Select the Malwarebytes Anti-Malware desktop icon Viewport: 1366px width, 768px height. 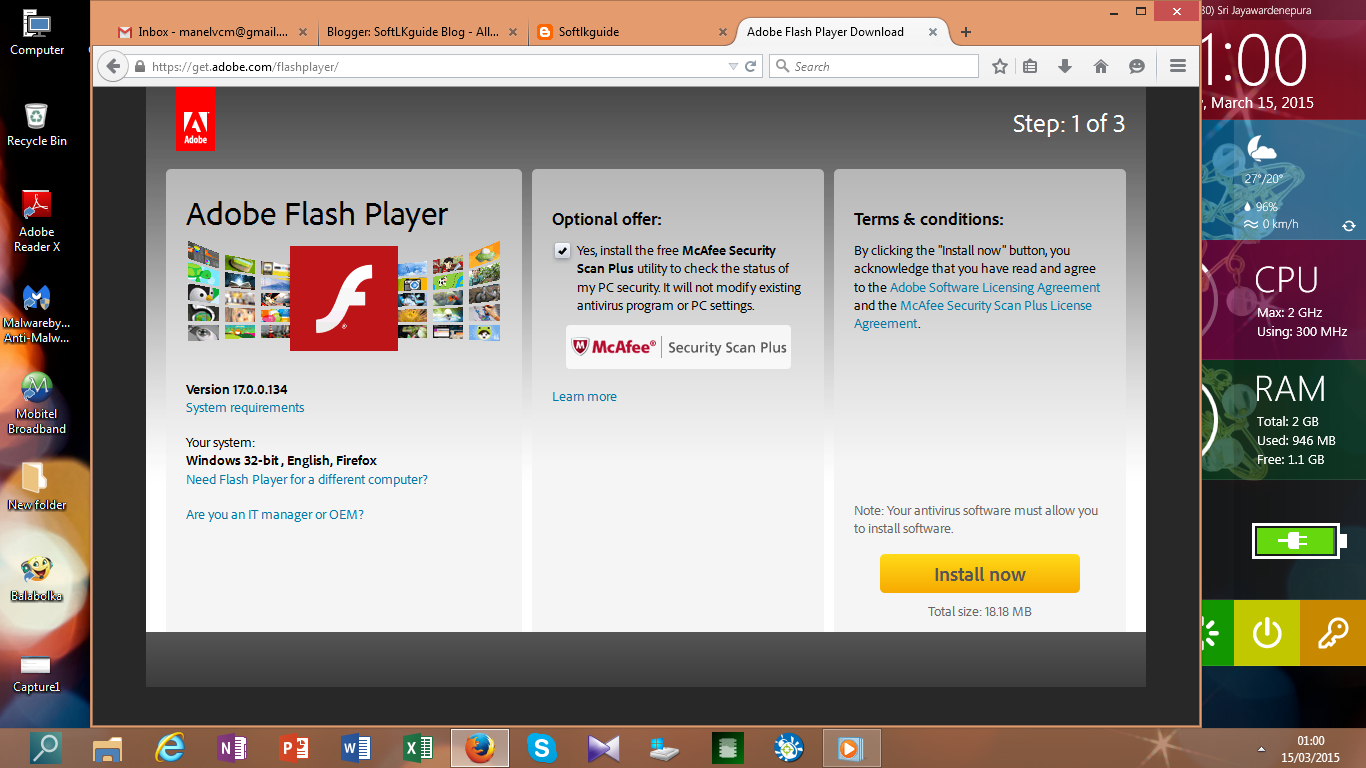pyautogui.click(x=37, y=314)
